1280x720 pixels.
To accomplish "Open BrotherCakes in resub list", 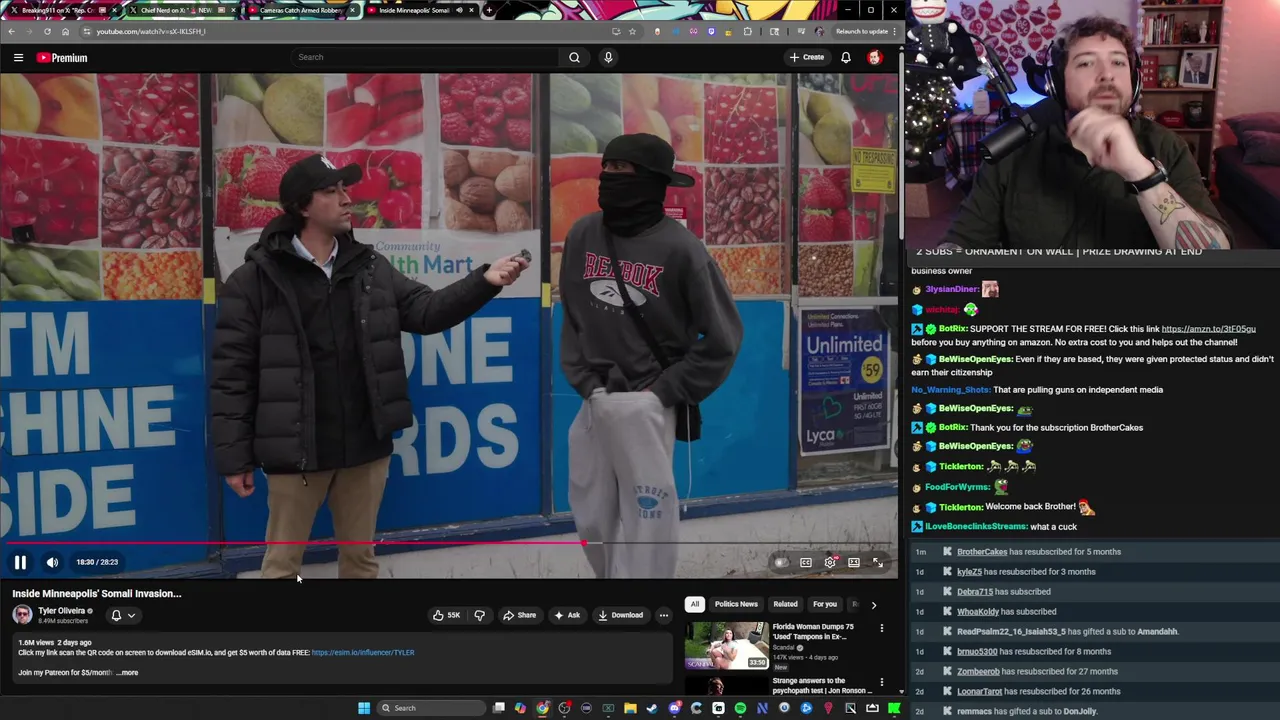I will coord(982,552).
